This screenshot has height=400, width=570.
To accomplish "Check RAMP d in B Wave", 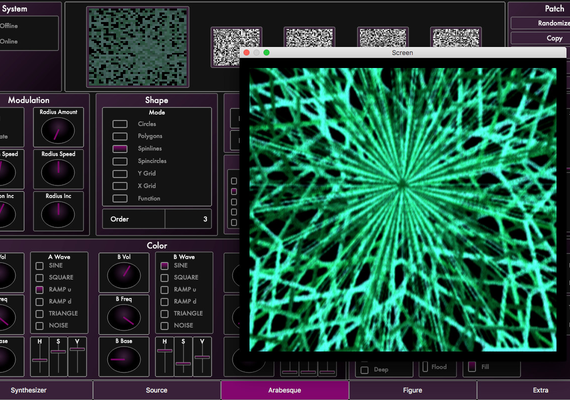I will coord(164,302).
